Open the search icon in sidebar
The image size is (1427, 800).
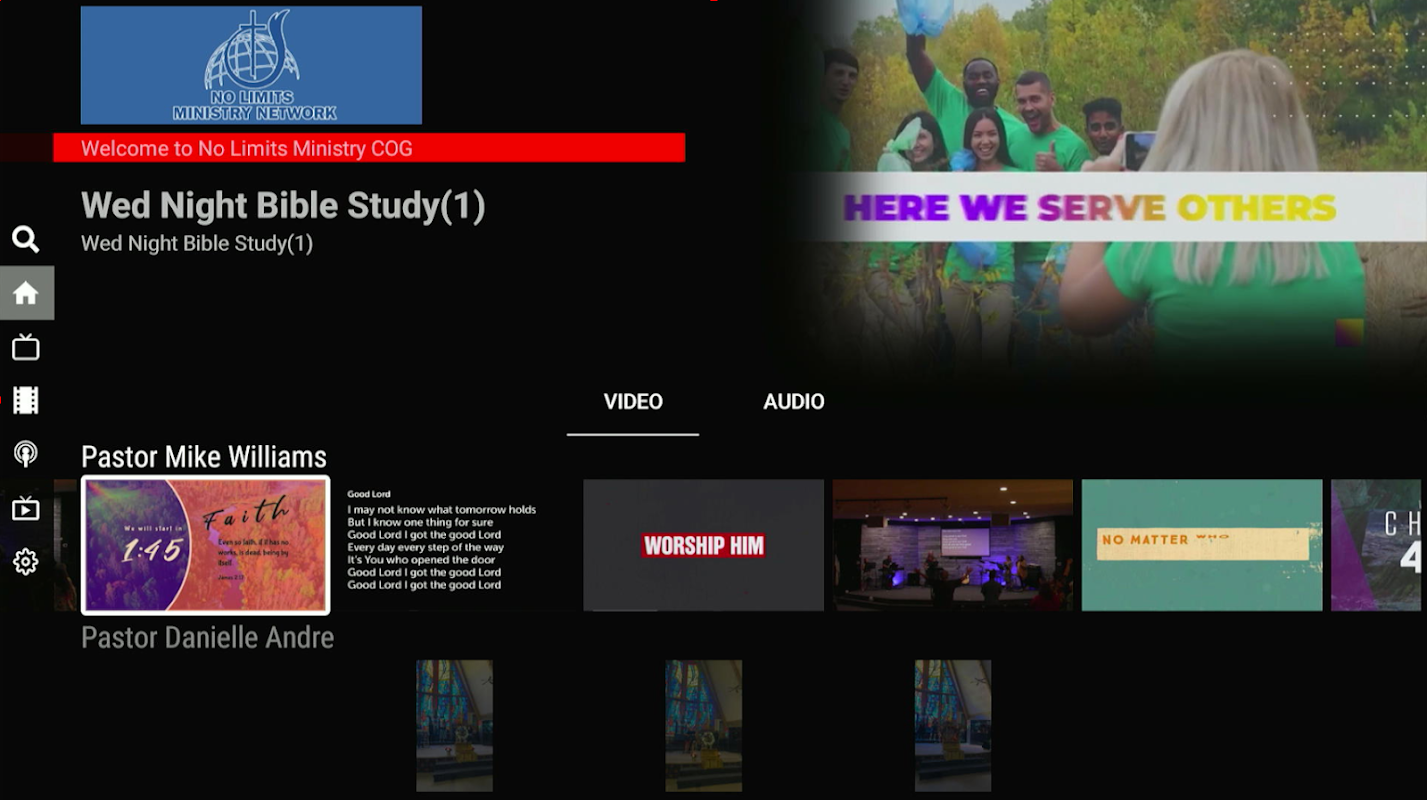25,239
